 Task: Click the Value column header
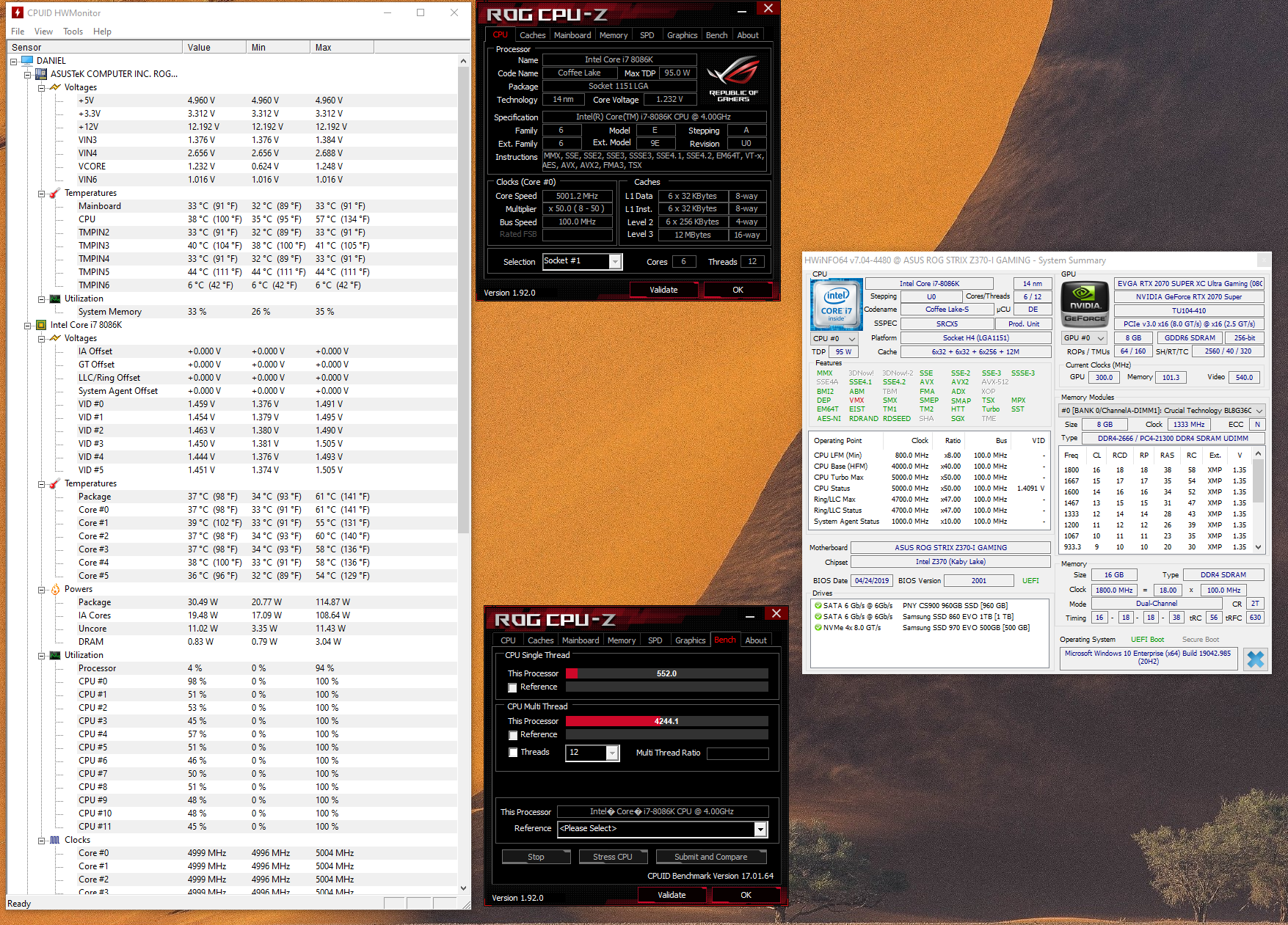[x=214, y=48]
